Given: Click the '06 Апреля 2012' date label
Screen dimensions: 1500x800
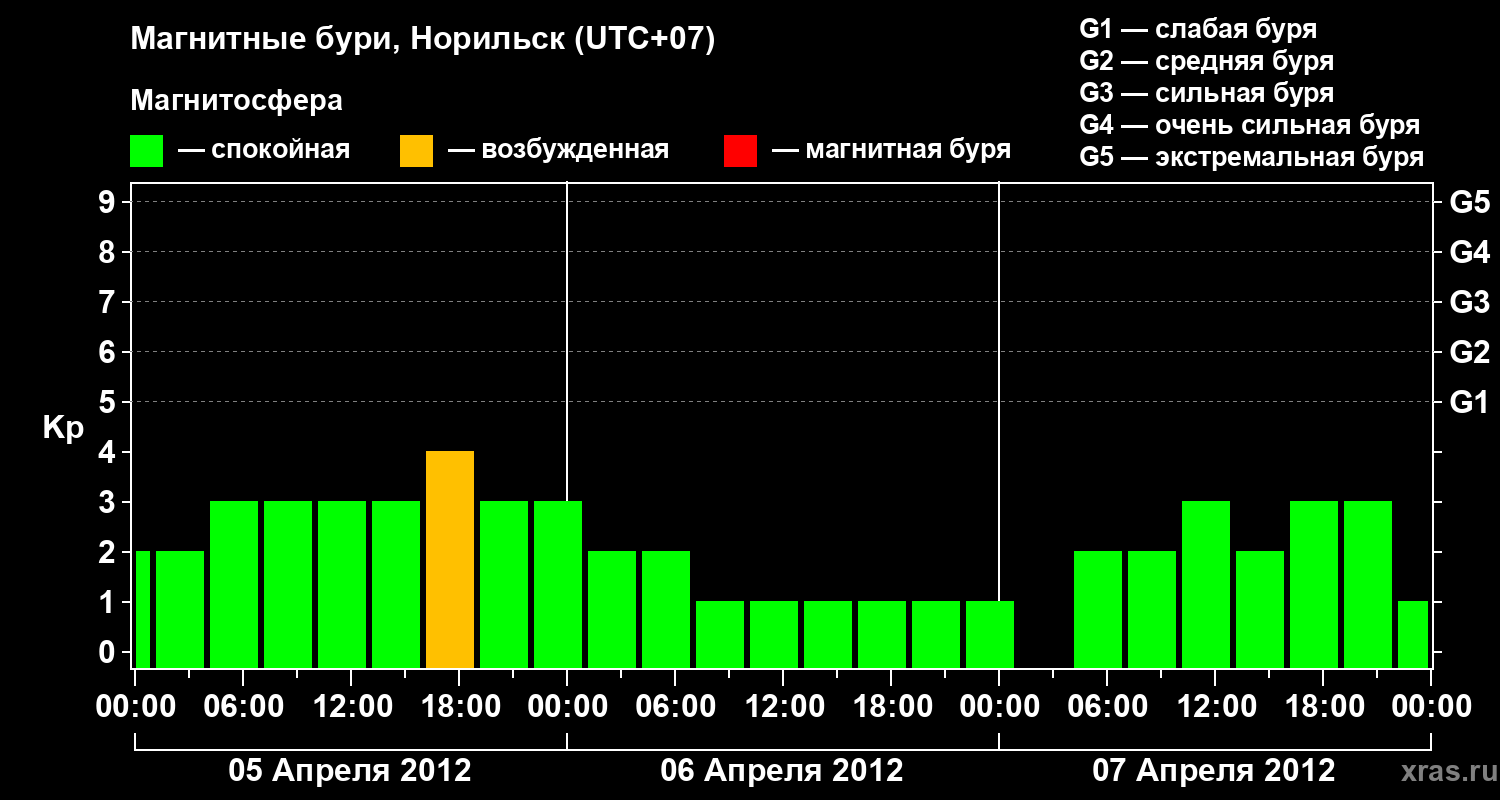Looking at the screenshot, I should 782,770.
